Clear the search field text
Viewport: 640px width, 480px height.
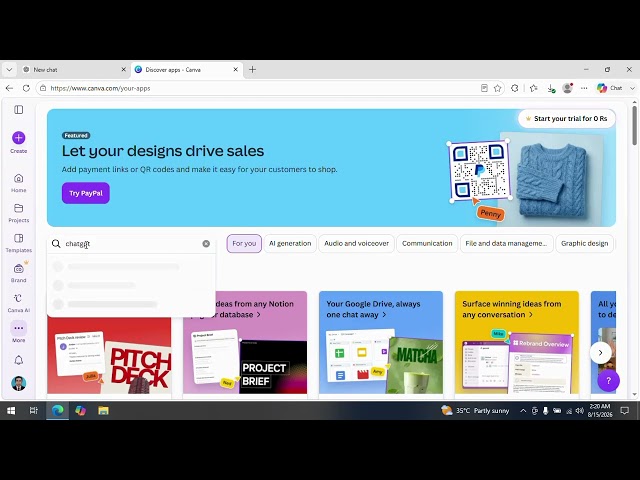click(206, 244)
